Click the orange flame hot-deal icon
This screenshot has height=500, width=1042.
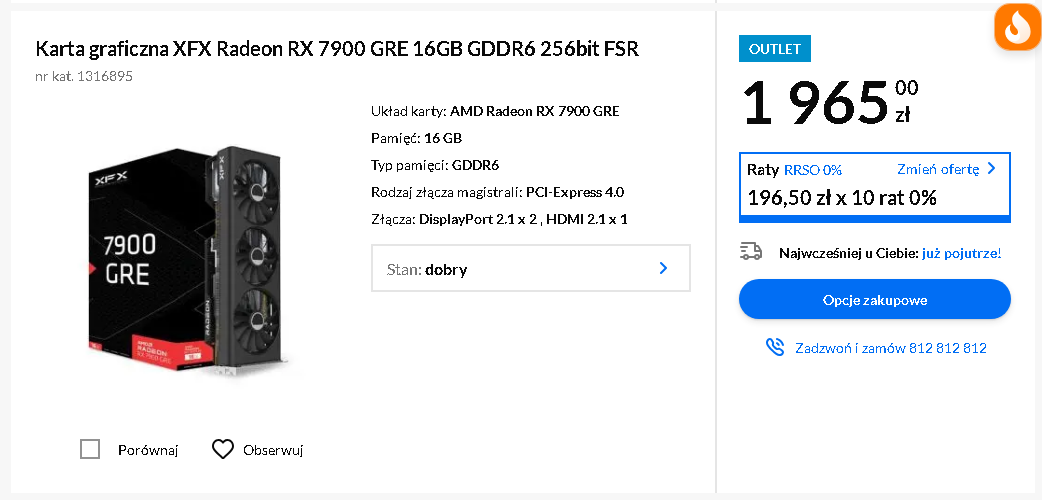[1017, 27]
